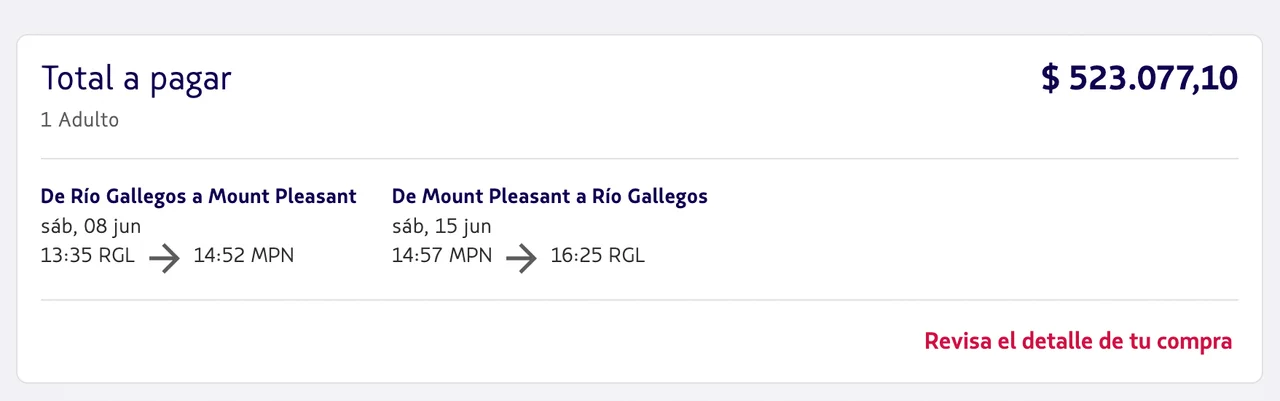Click the 13:35 RGL departure time
Viewport: 1280px width, 401px height.
pos(87,256)
